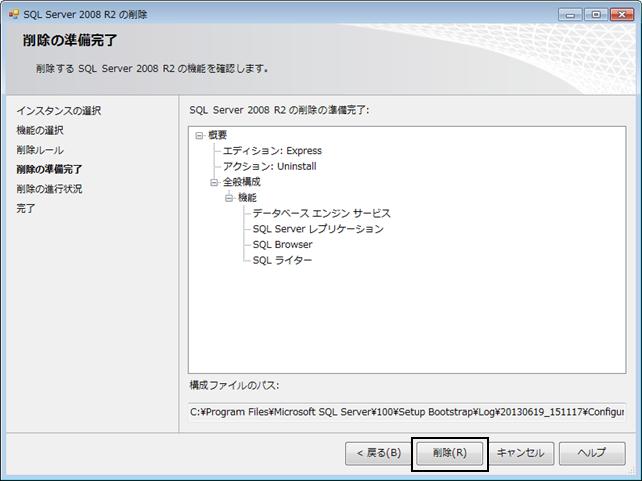The image size is (642, 481).
Task: Click the 削除(R) remove button
Action: point(450,453)
